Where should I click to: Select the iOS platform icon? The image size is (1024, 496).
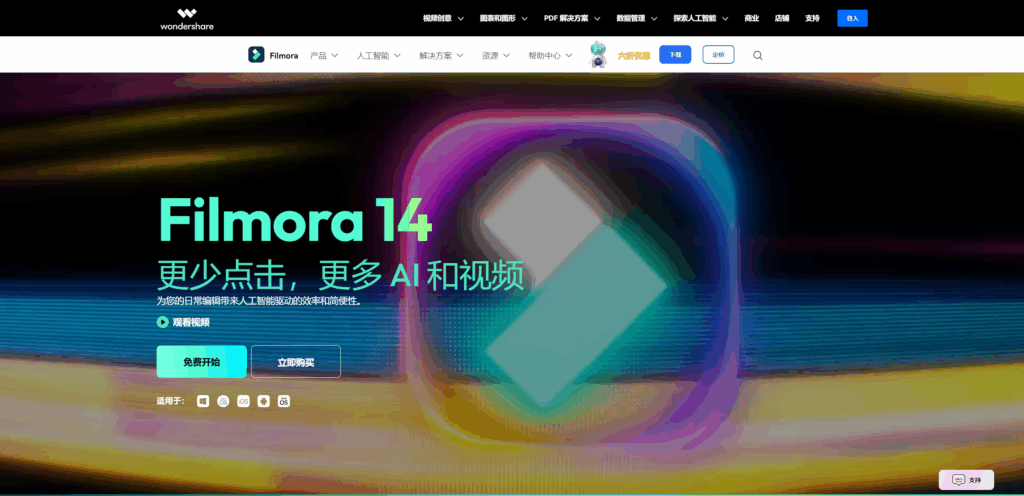click(243, 401)
